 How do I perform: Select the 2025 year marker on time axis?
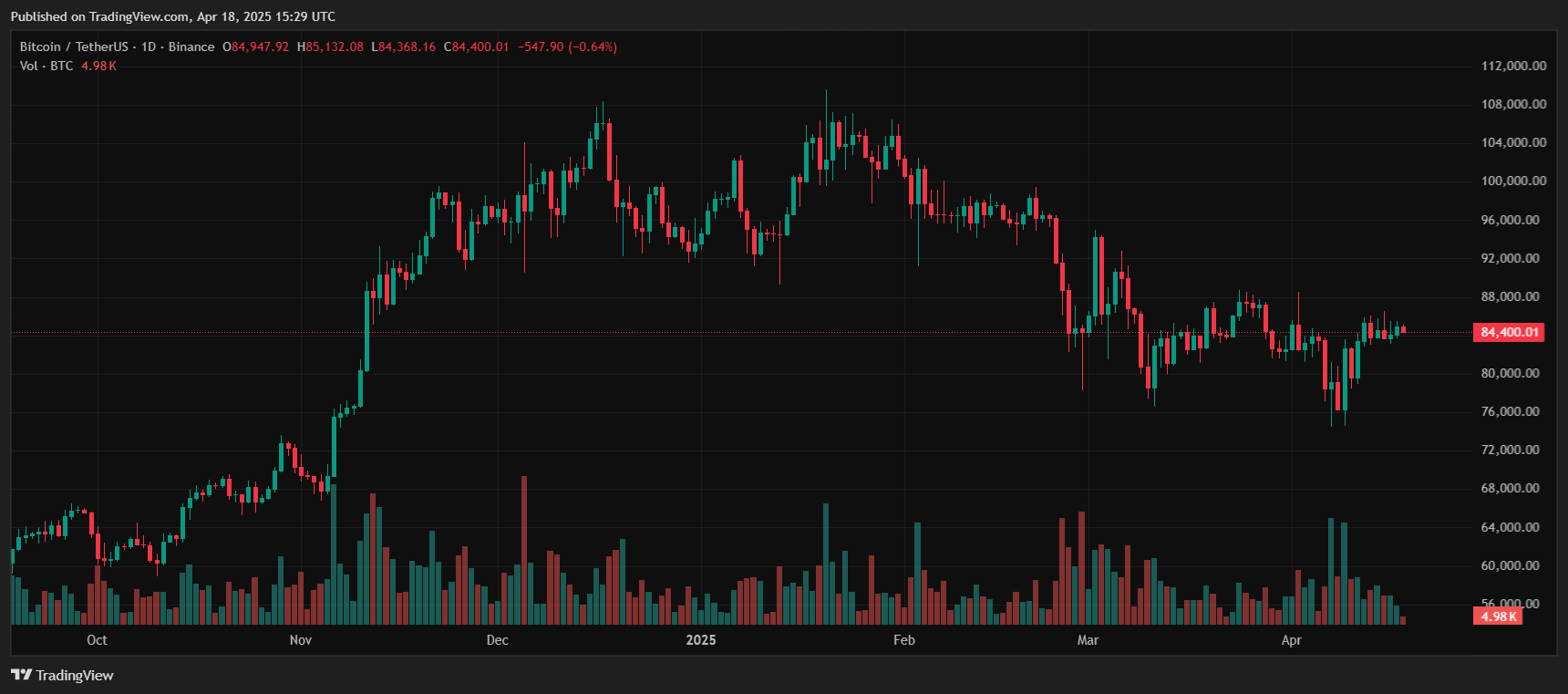coord(701,640)
